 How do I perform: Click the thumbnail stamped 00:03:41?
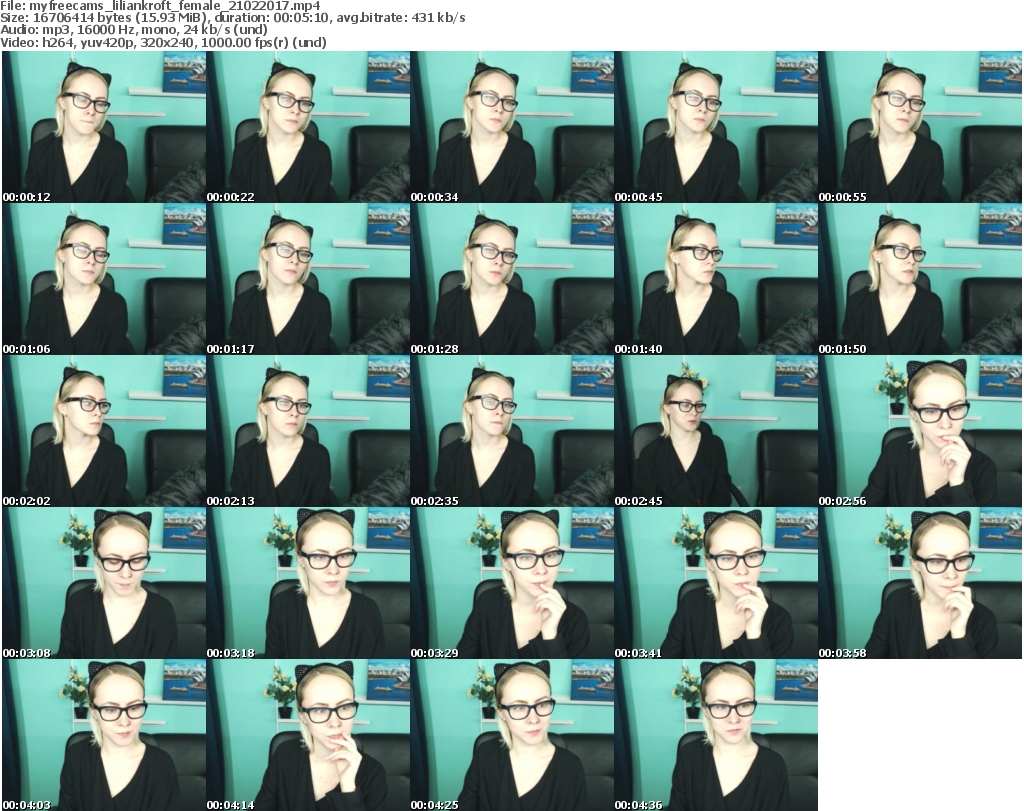(716, 583)
